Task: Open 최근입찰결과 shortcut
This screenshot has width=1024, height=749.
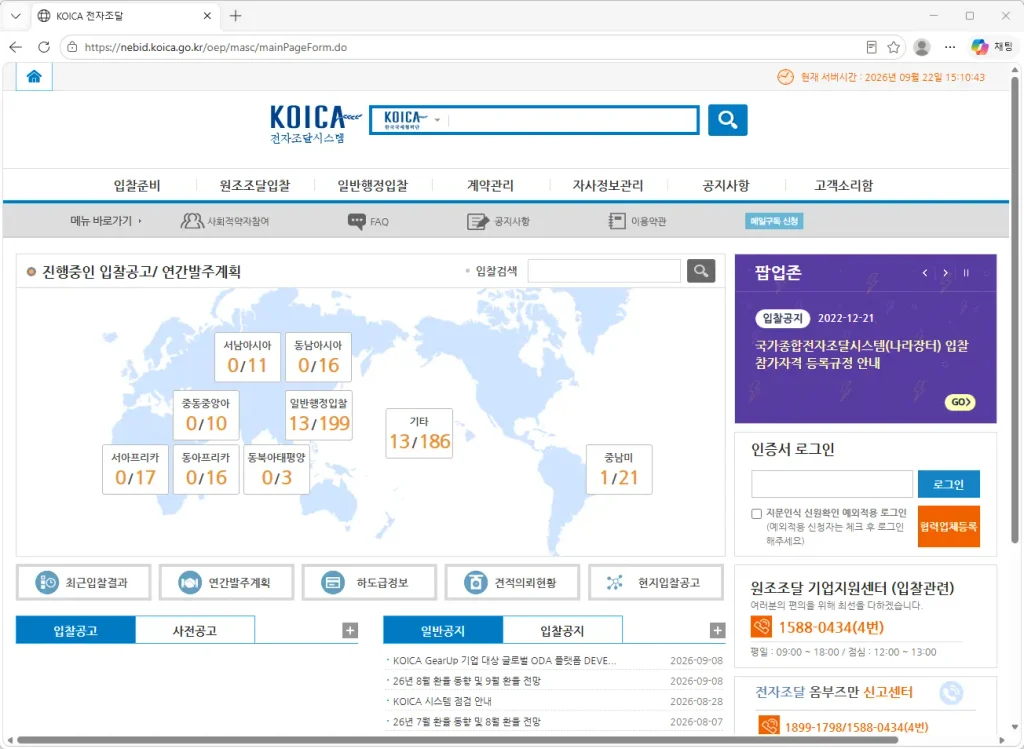Action: [84, 582]
